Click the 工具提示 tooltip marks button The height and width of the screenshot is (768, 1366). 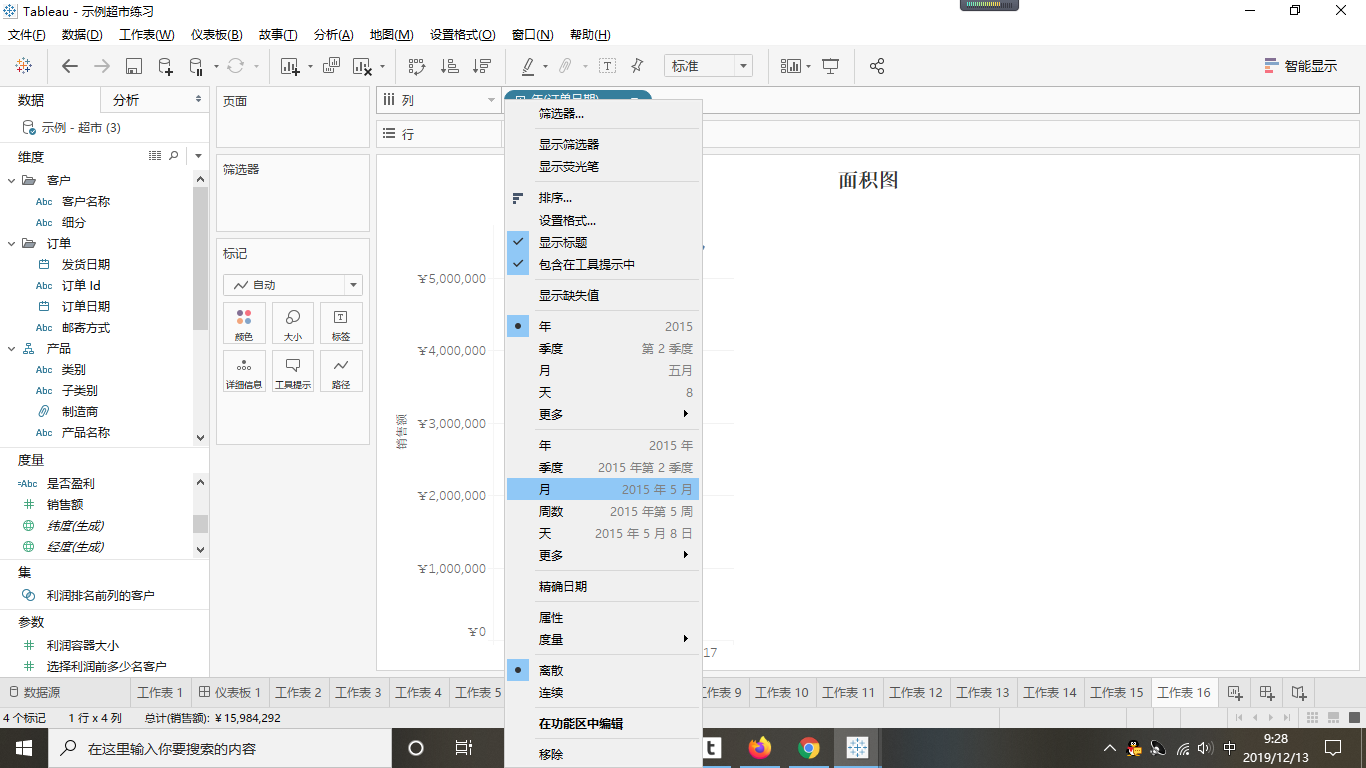pyautogui.click(x=293, y=371)
